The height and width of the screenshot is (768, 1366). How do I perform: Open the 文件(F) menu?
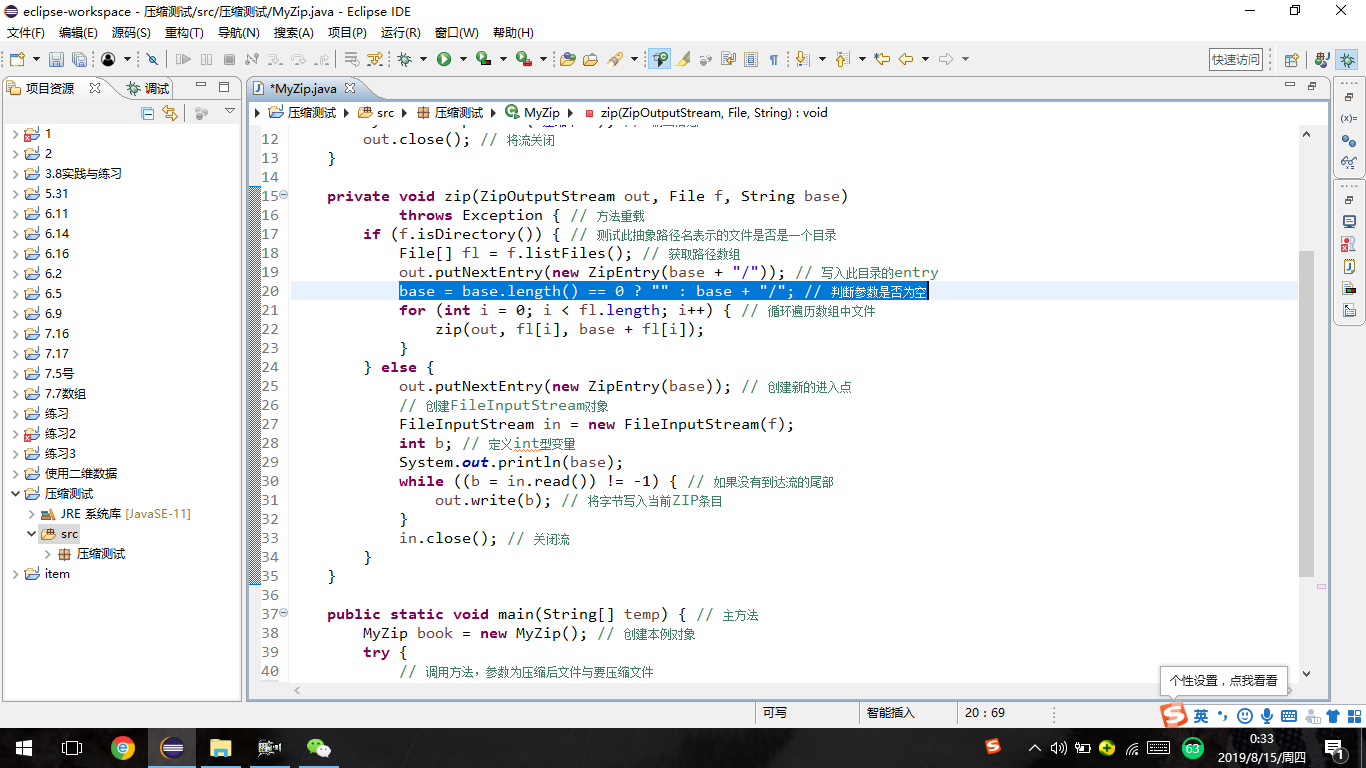(25, 33)
